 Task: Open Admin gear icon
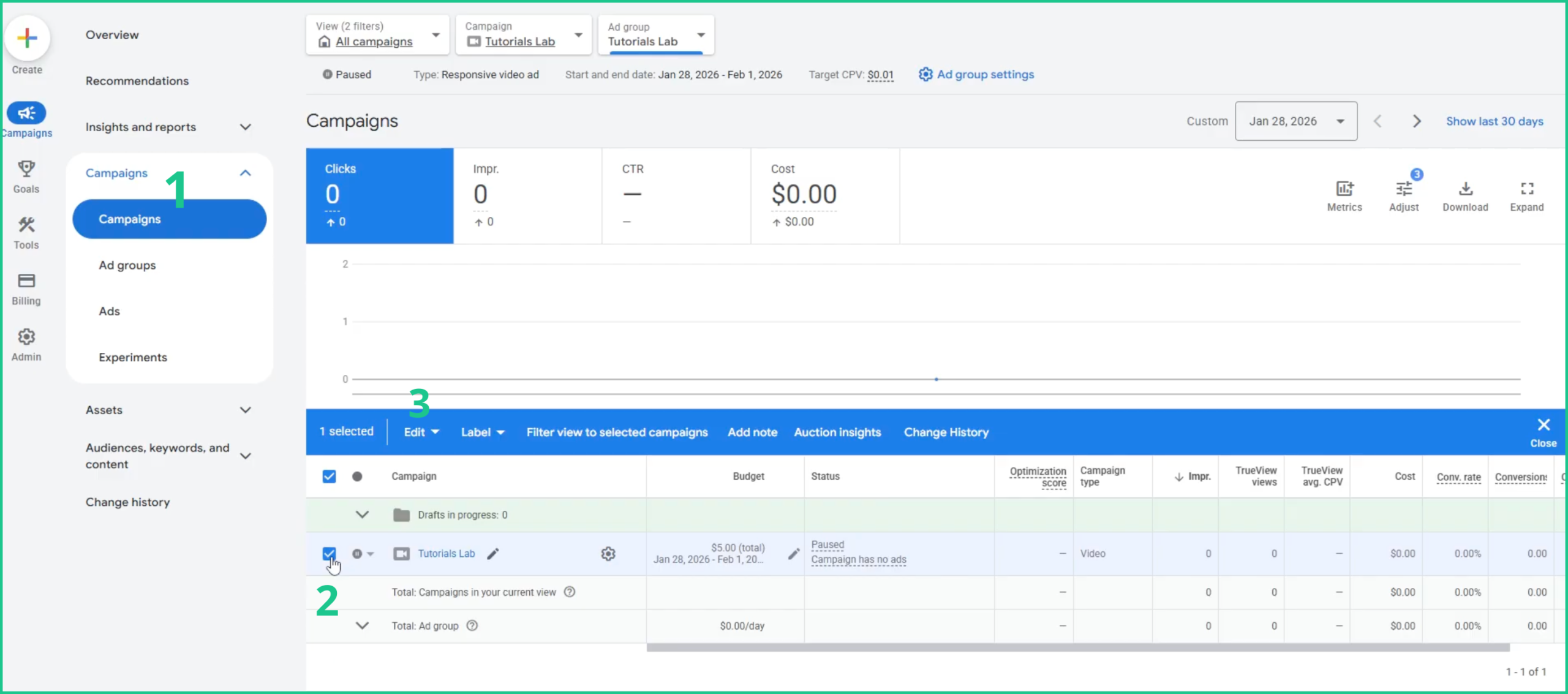click(26, 336)
